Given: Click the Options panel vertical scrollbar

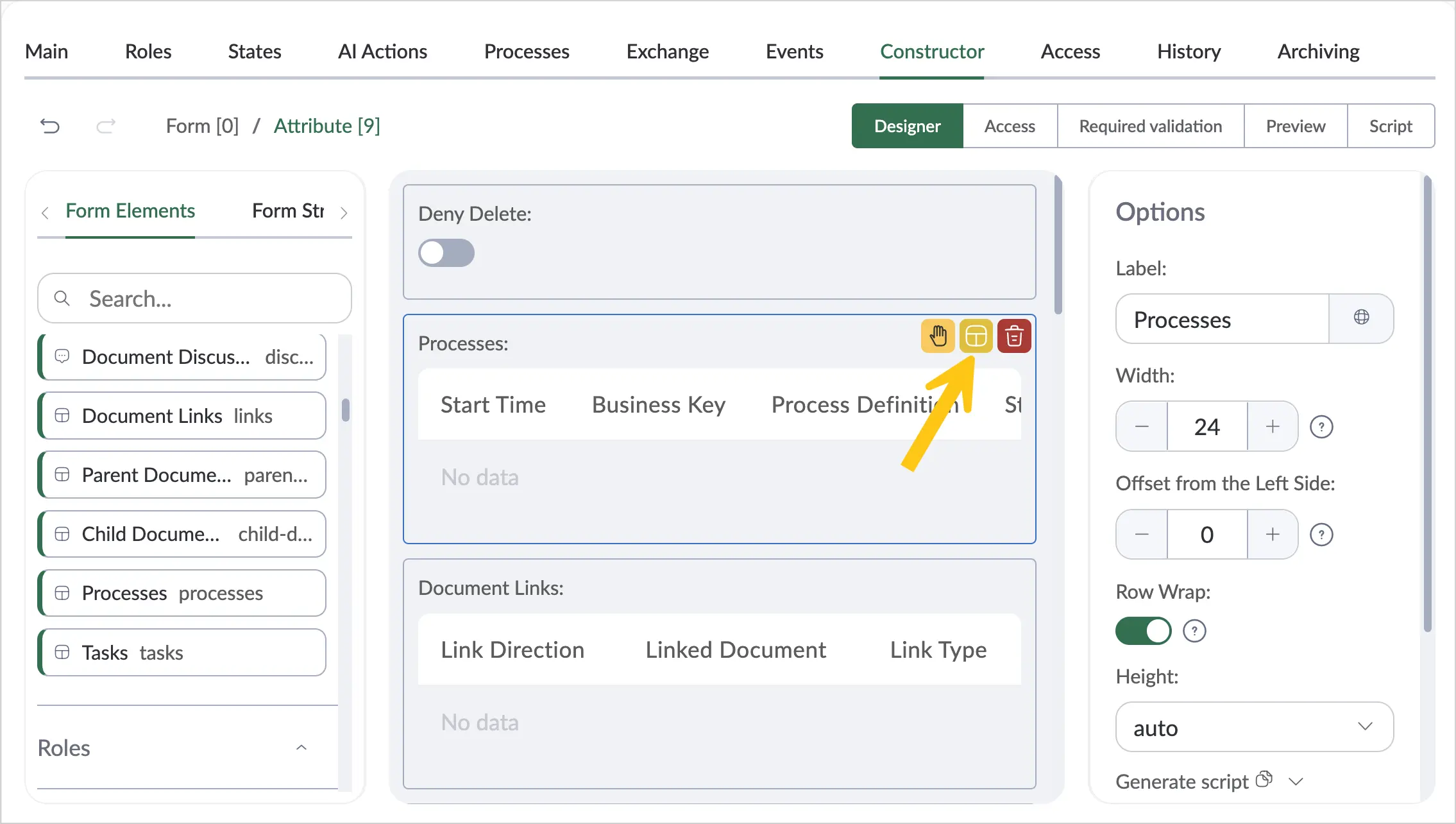Looking at the screenshot, I should pyautogui.click(x=1427, y=404).
